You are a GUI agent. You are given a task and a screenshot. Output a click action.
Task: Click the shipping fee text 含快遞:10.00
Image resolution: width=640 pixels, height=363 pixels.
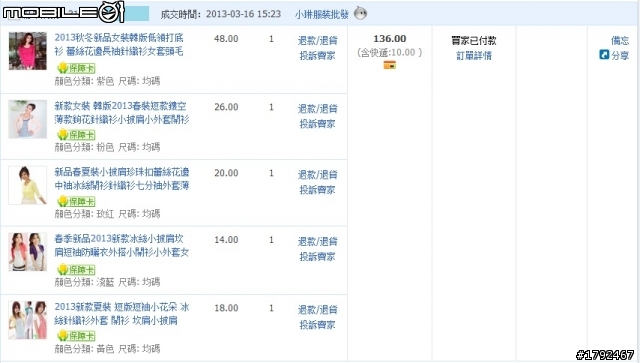390,53
